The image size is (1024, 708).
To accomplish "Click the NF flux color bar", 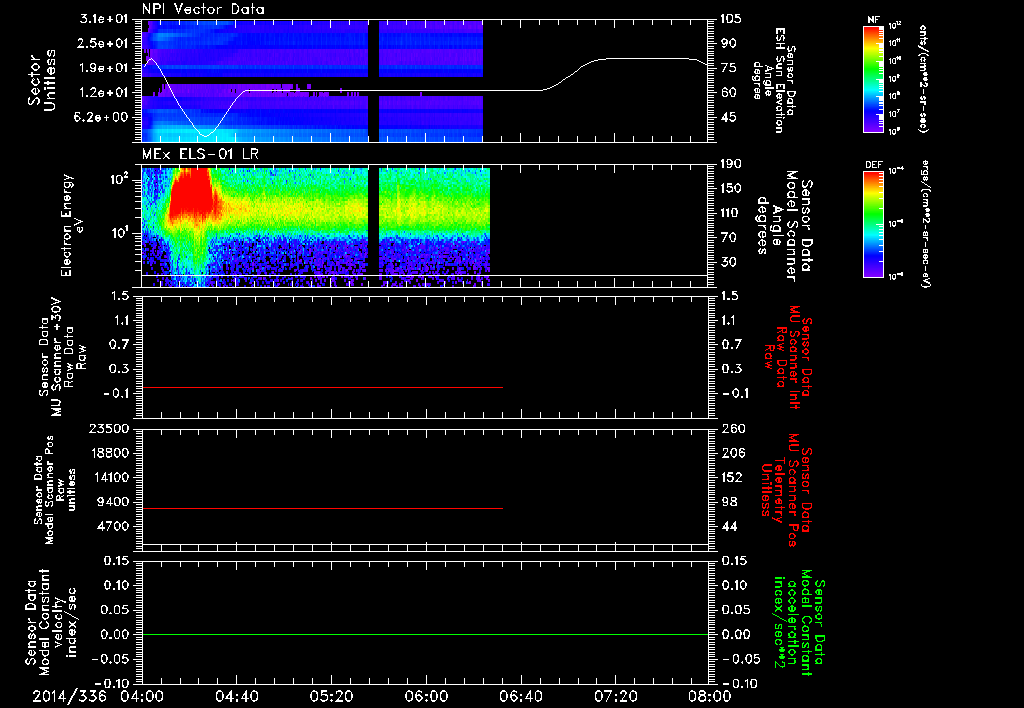I will coord(873,79).
